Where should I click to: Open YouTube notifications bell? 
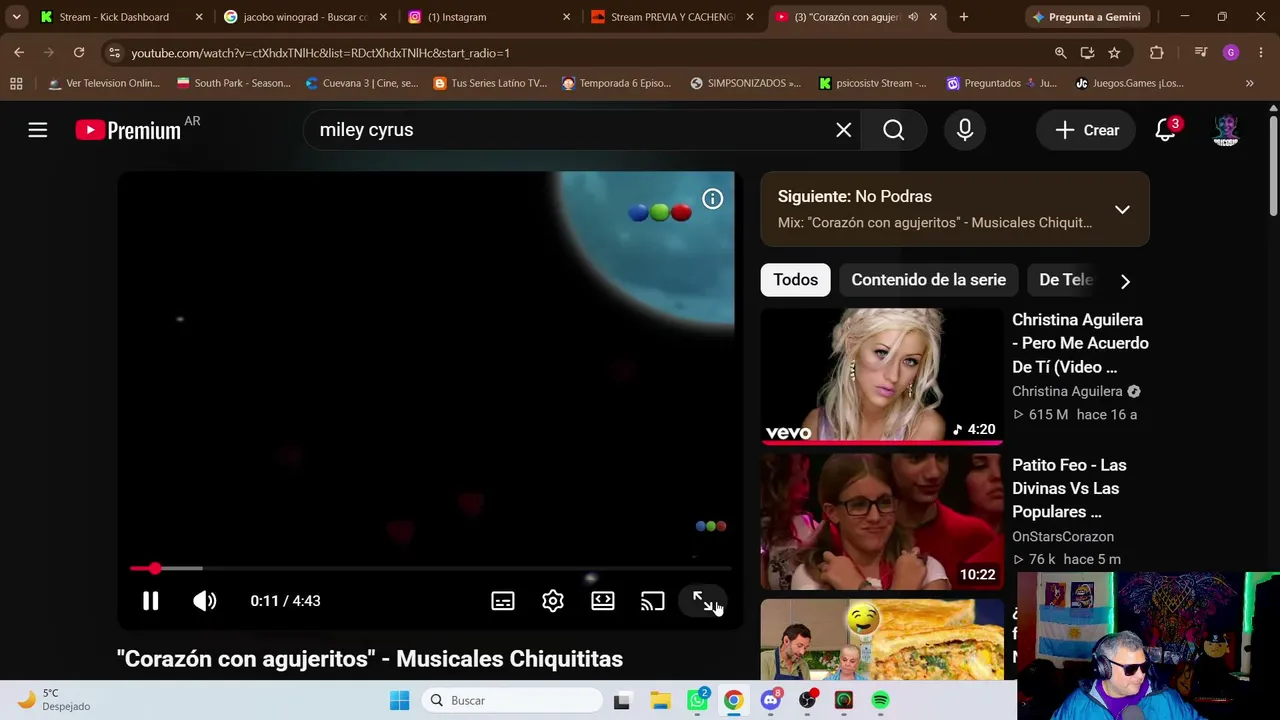point(1166,130)
